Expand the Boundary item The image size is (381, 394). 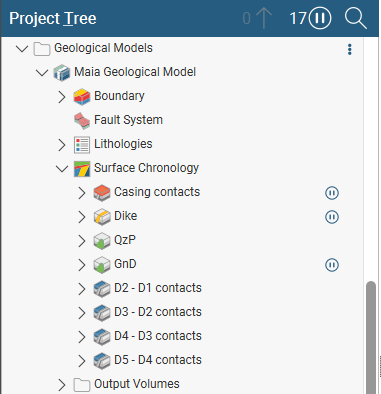tap(62, 97)
